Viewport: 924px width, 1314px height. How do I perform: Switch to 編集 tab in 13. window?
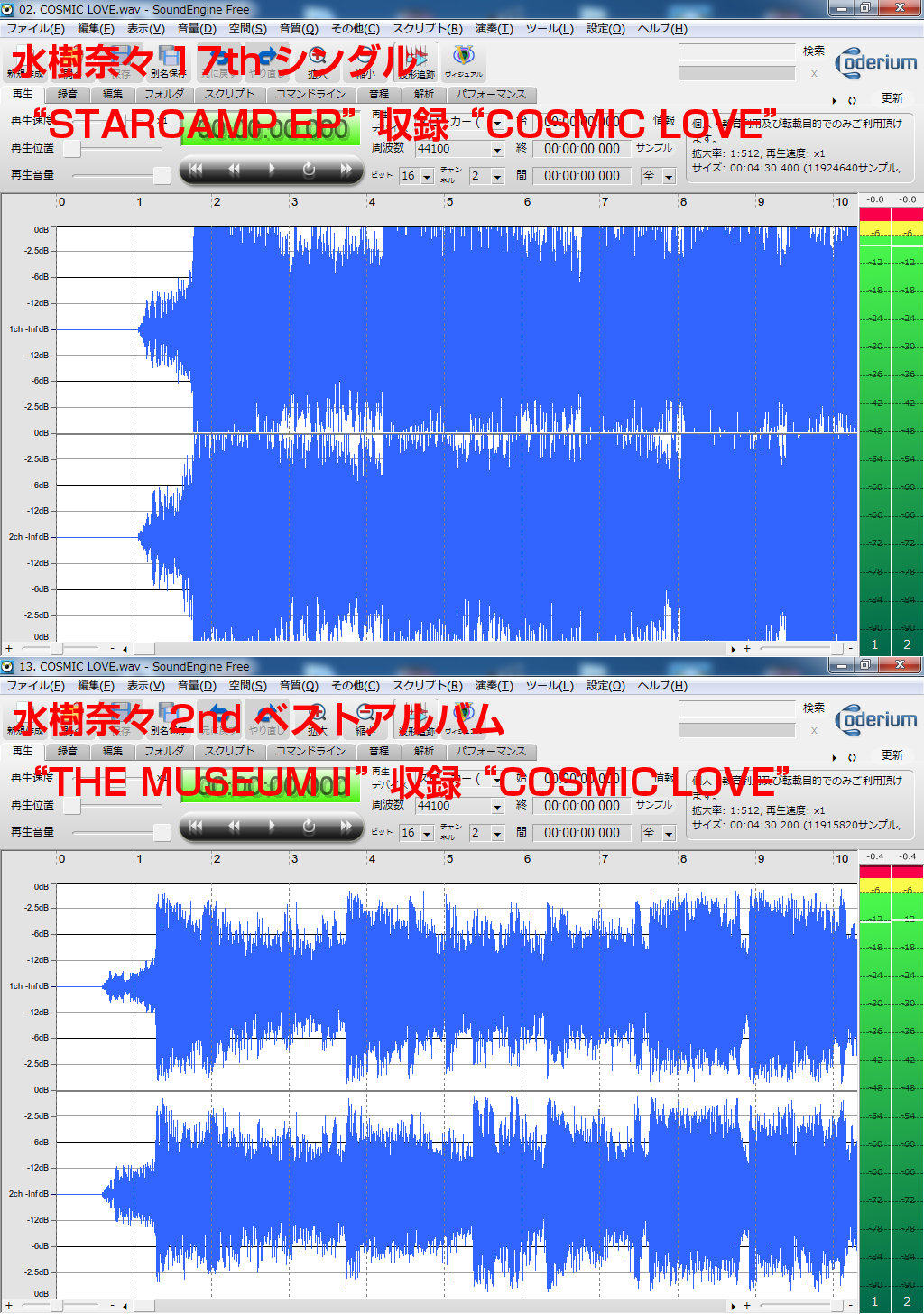pyautogui.click(x=113, y=751)
